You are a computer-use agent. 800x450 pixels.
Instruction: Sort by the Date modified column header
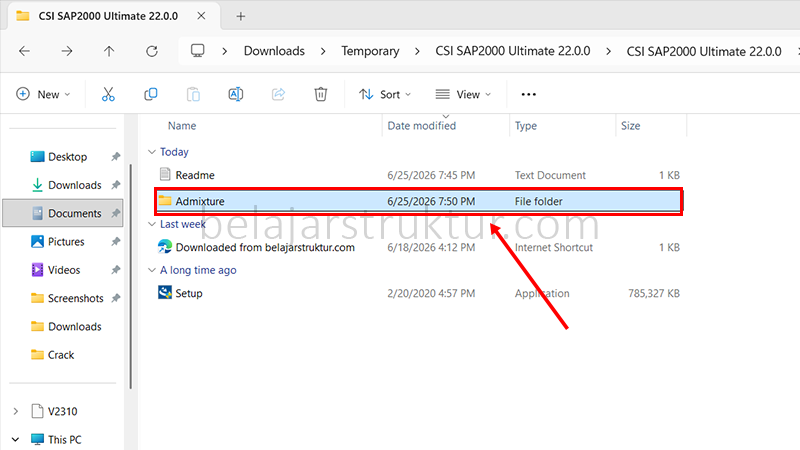point(421,126)
